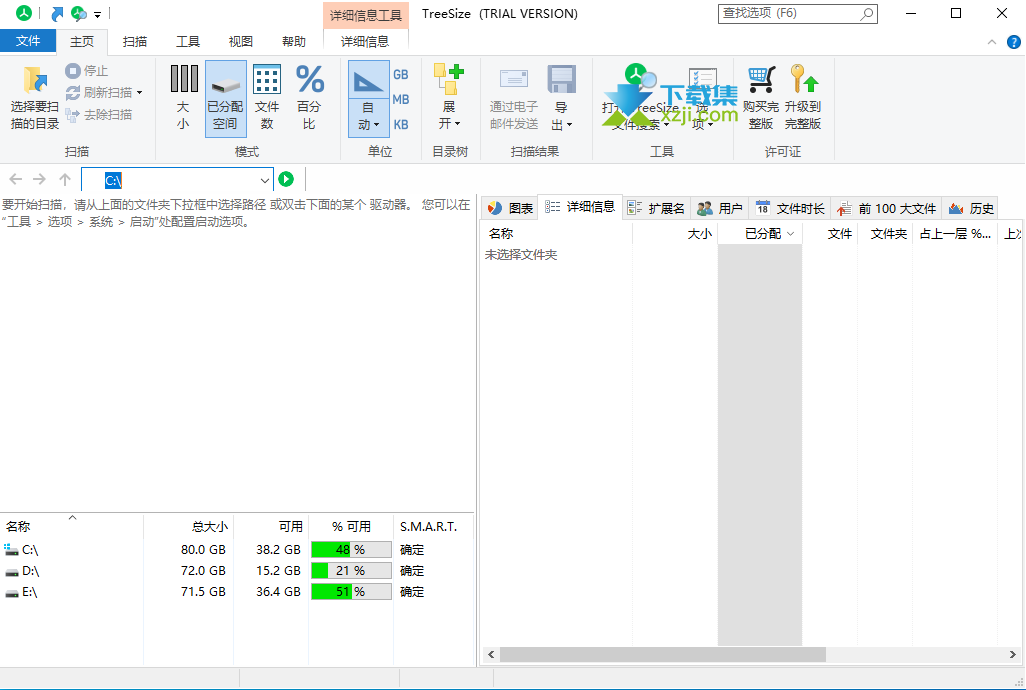Collapse the ribbon with the chevron

[991, 43]
